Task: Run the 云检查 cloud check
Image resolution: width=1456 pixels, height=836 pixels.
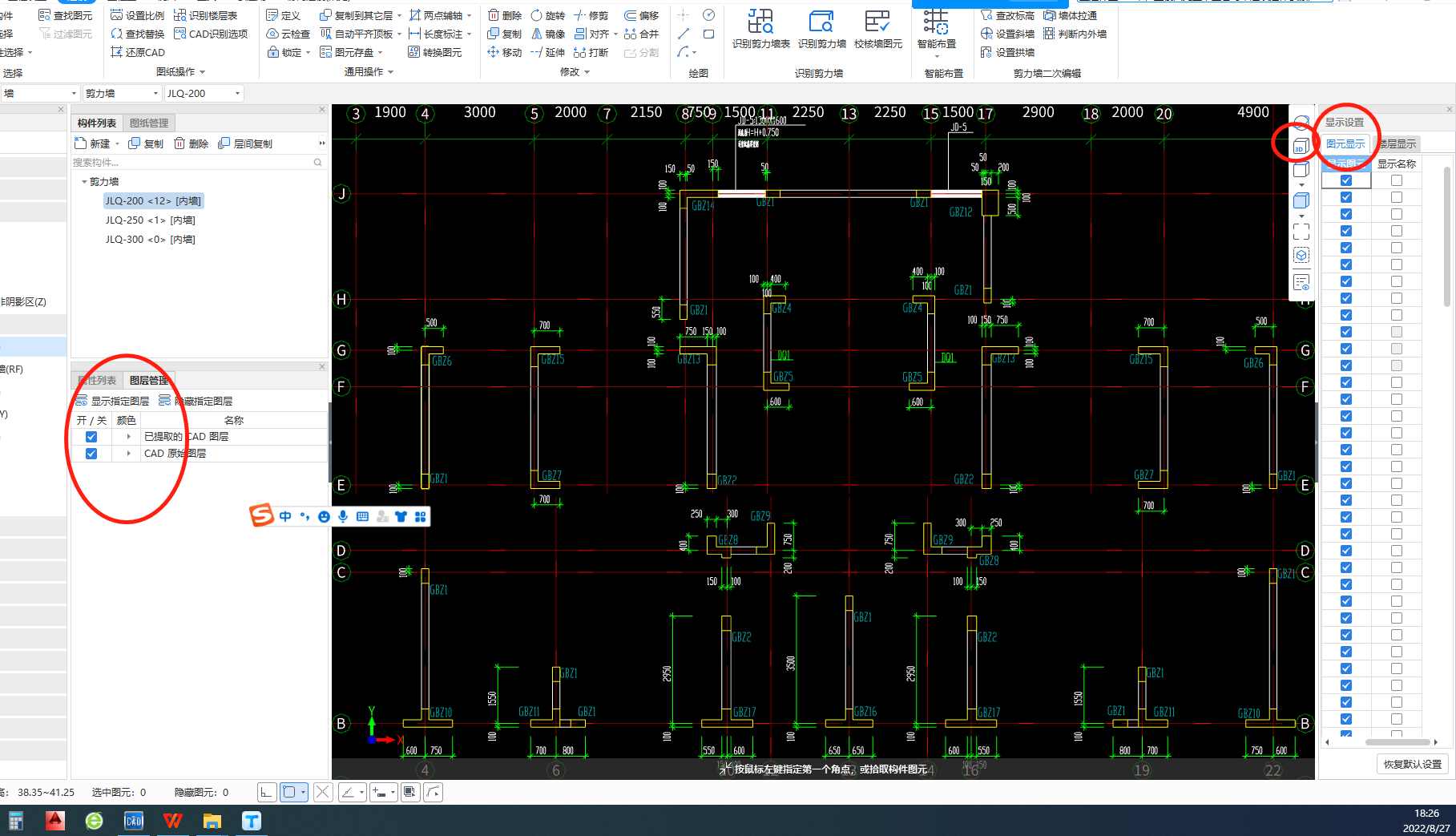Action: point(288,34)
